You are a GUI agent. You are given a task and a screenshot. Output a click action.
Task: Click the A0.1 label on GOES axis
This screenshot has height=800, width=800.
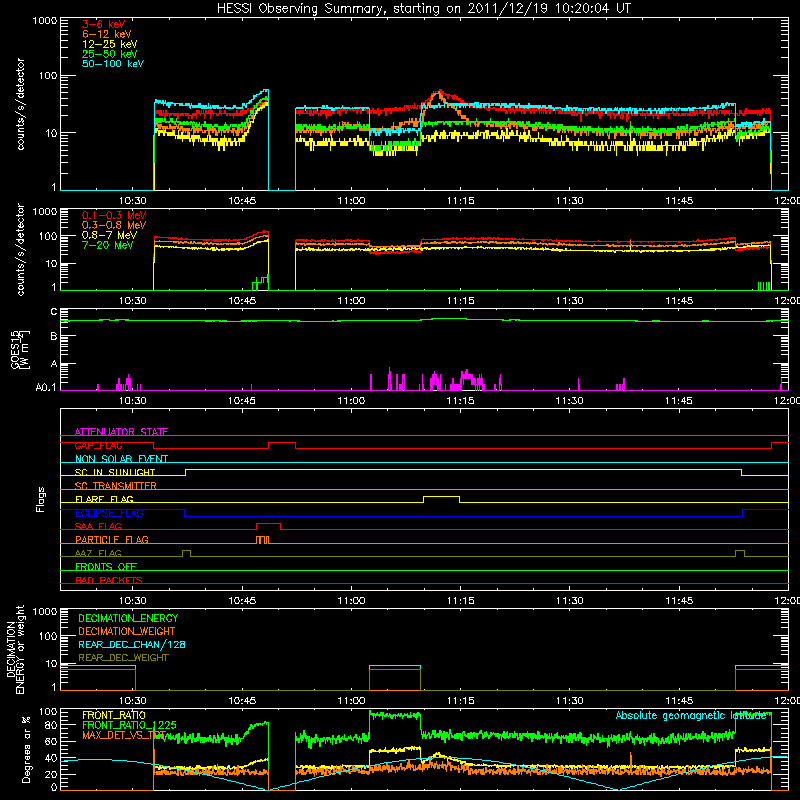tap(46, 387)
